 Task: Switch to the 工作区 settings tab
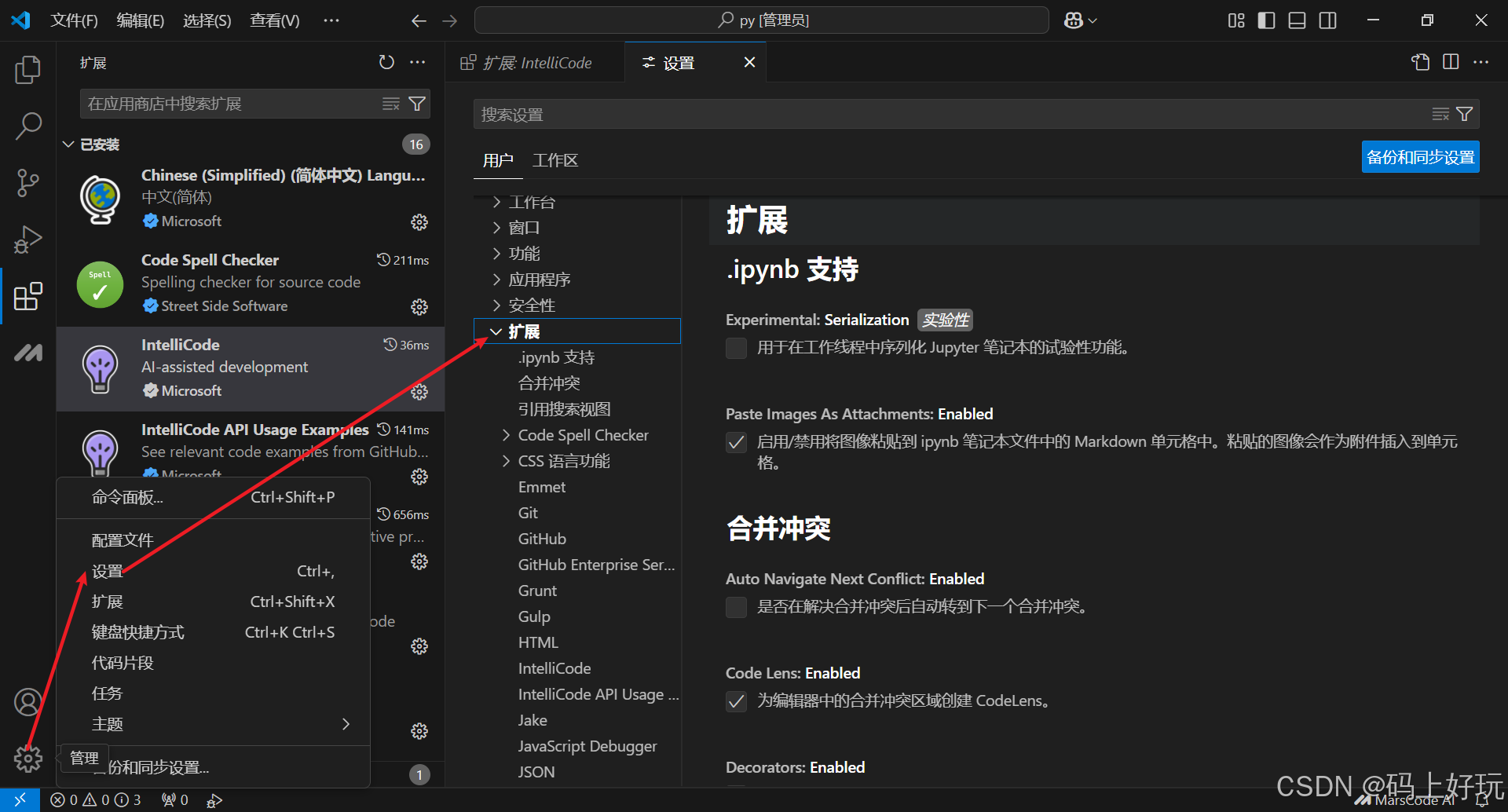coord(555,159)
